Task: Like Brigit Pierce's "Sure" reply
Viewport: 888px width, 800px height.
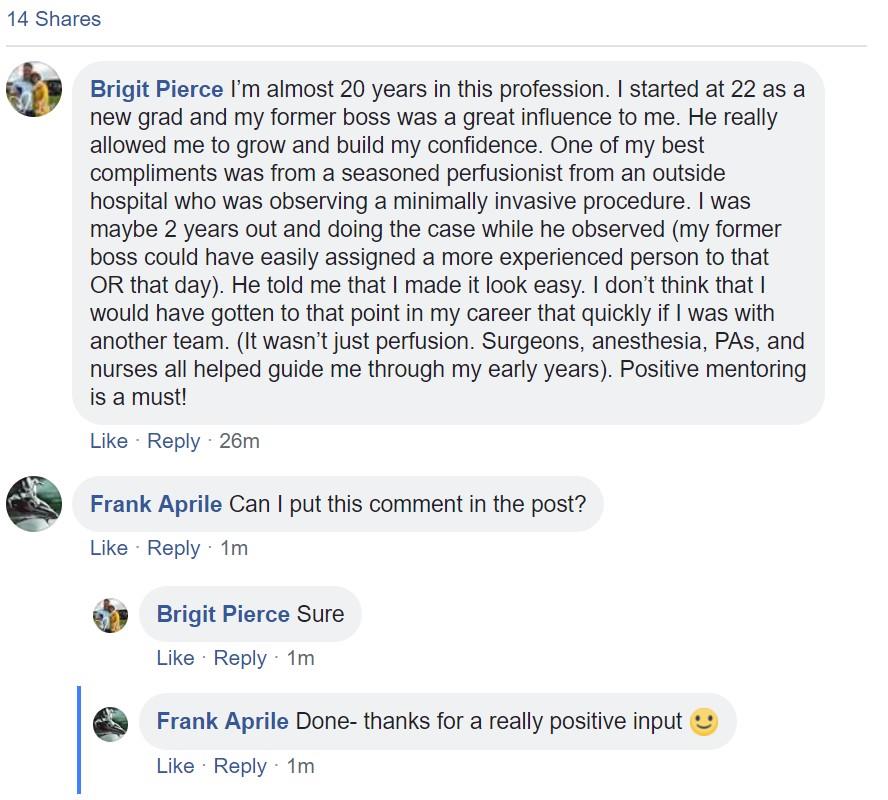Action: click(x=175, y=658)
